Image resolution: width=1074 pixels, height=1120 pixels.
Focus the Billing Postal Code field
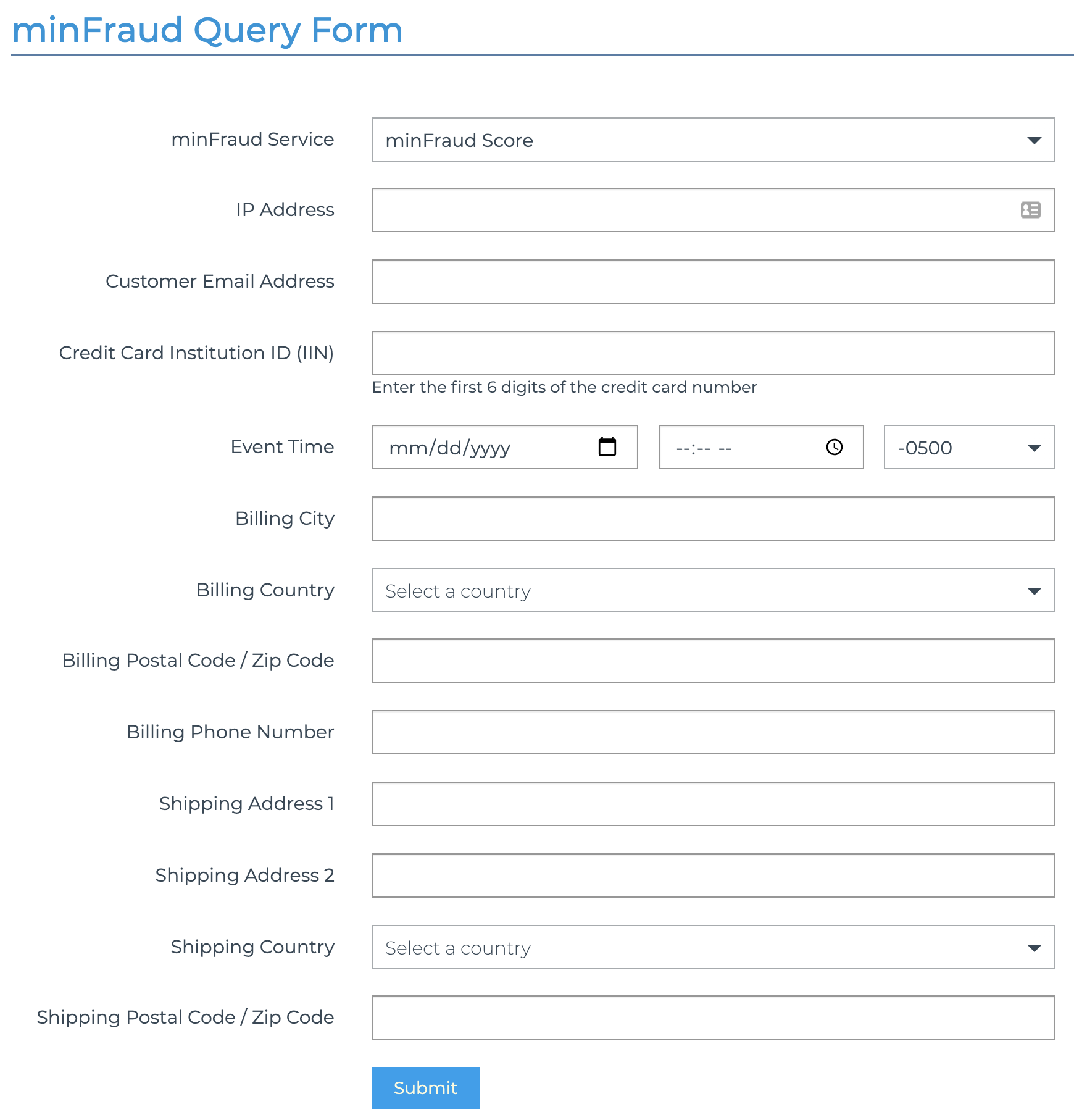coord(713,661)
